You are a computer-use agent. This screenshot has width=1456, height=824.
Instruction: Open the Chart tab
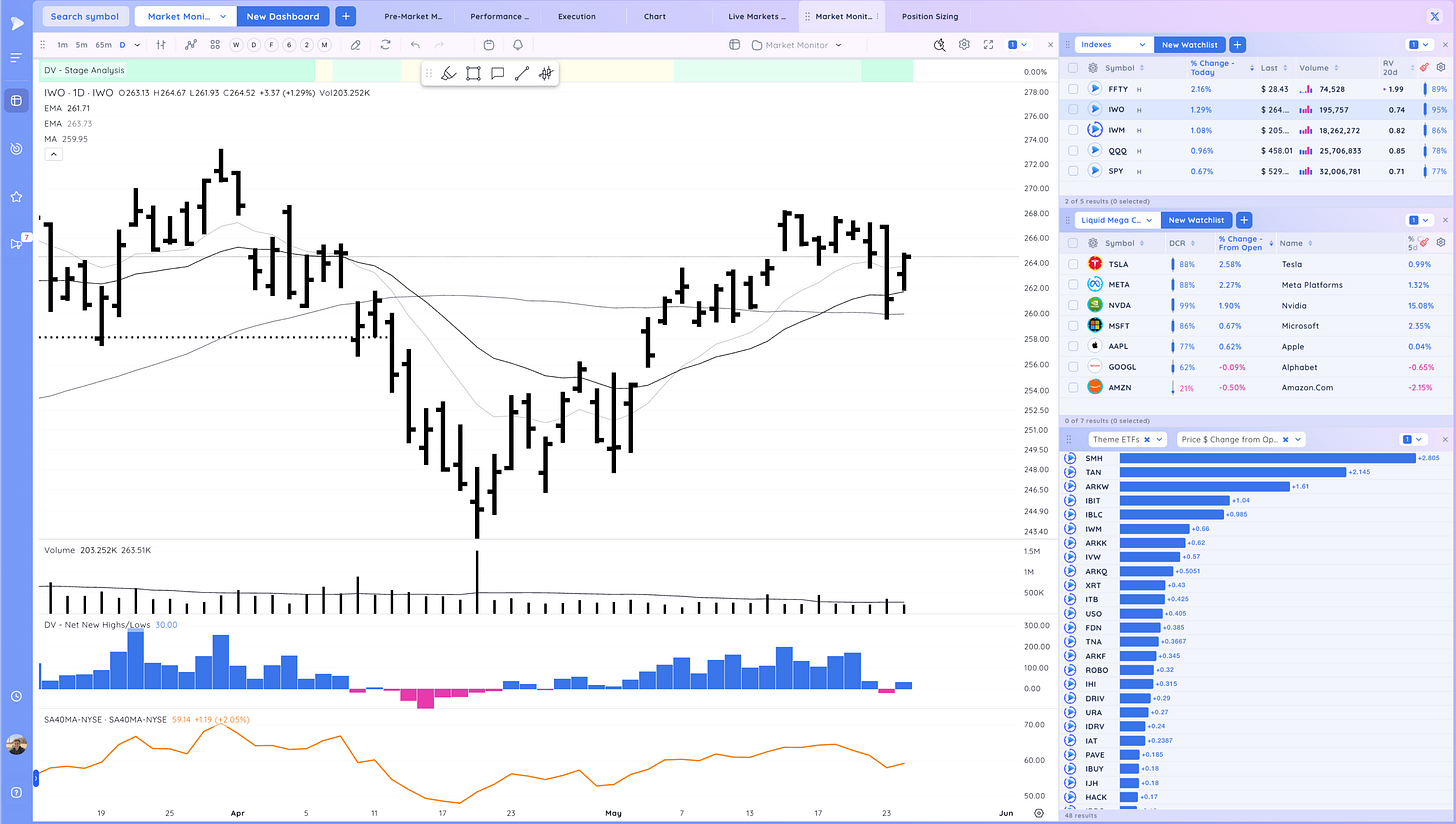click(655, 16)
